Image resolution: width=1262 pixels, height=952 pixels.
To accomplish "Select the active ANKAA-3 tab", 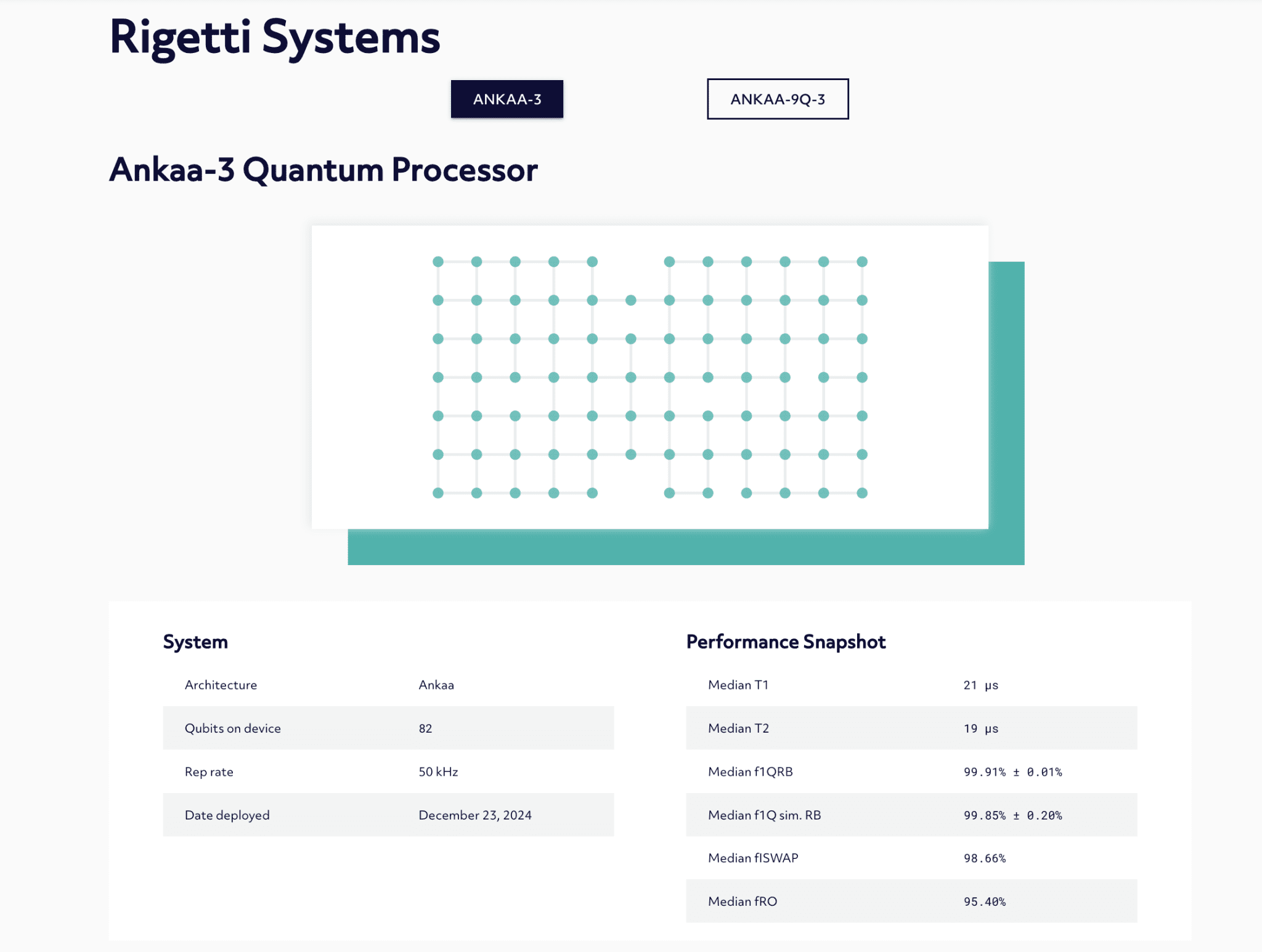I will tap(507, 99).
